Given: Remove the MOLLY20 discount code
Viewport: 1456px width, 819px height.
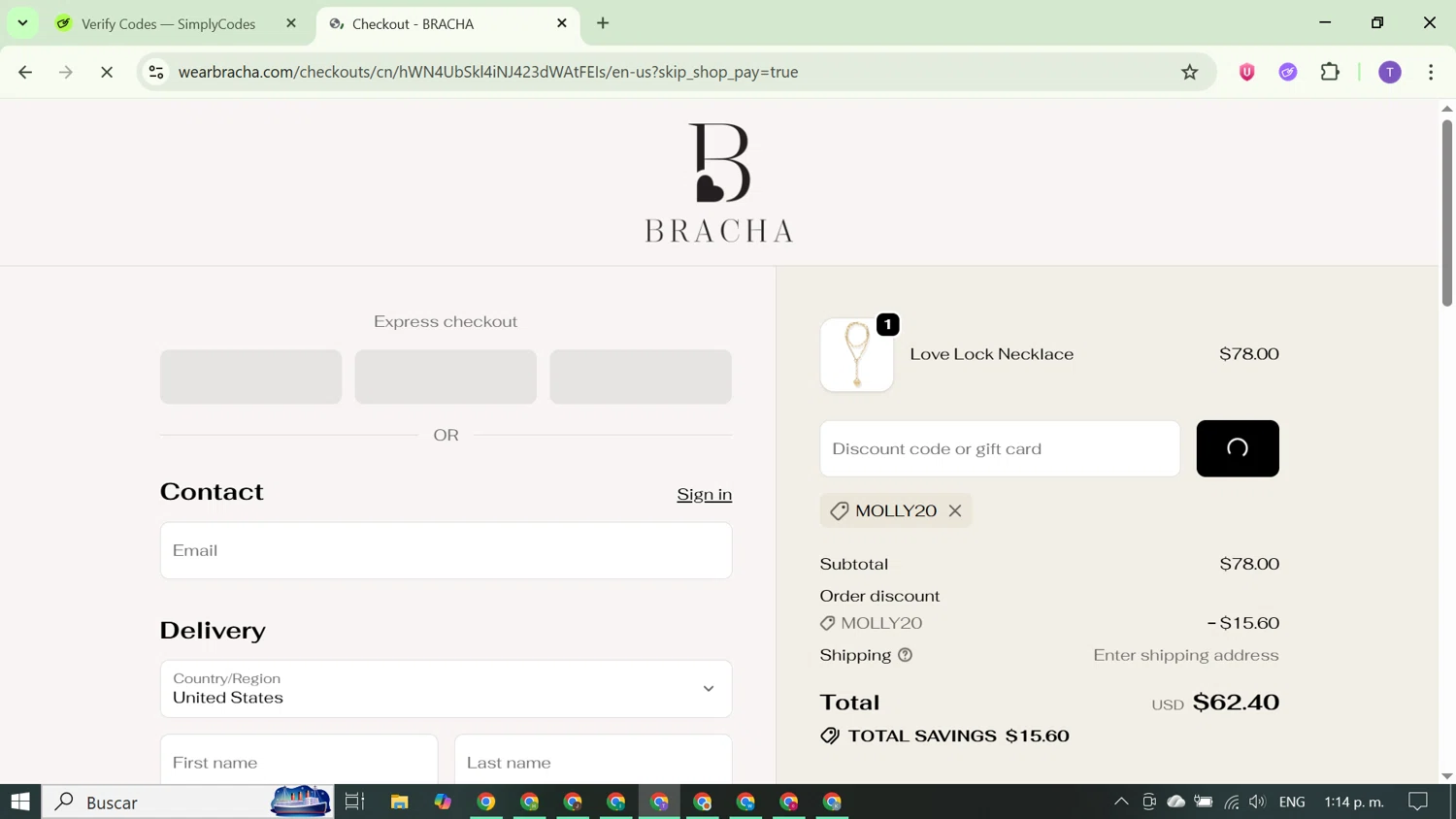Looking at the screenshot, I should [x=955, y=510].
